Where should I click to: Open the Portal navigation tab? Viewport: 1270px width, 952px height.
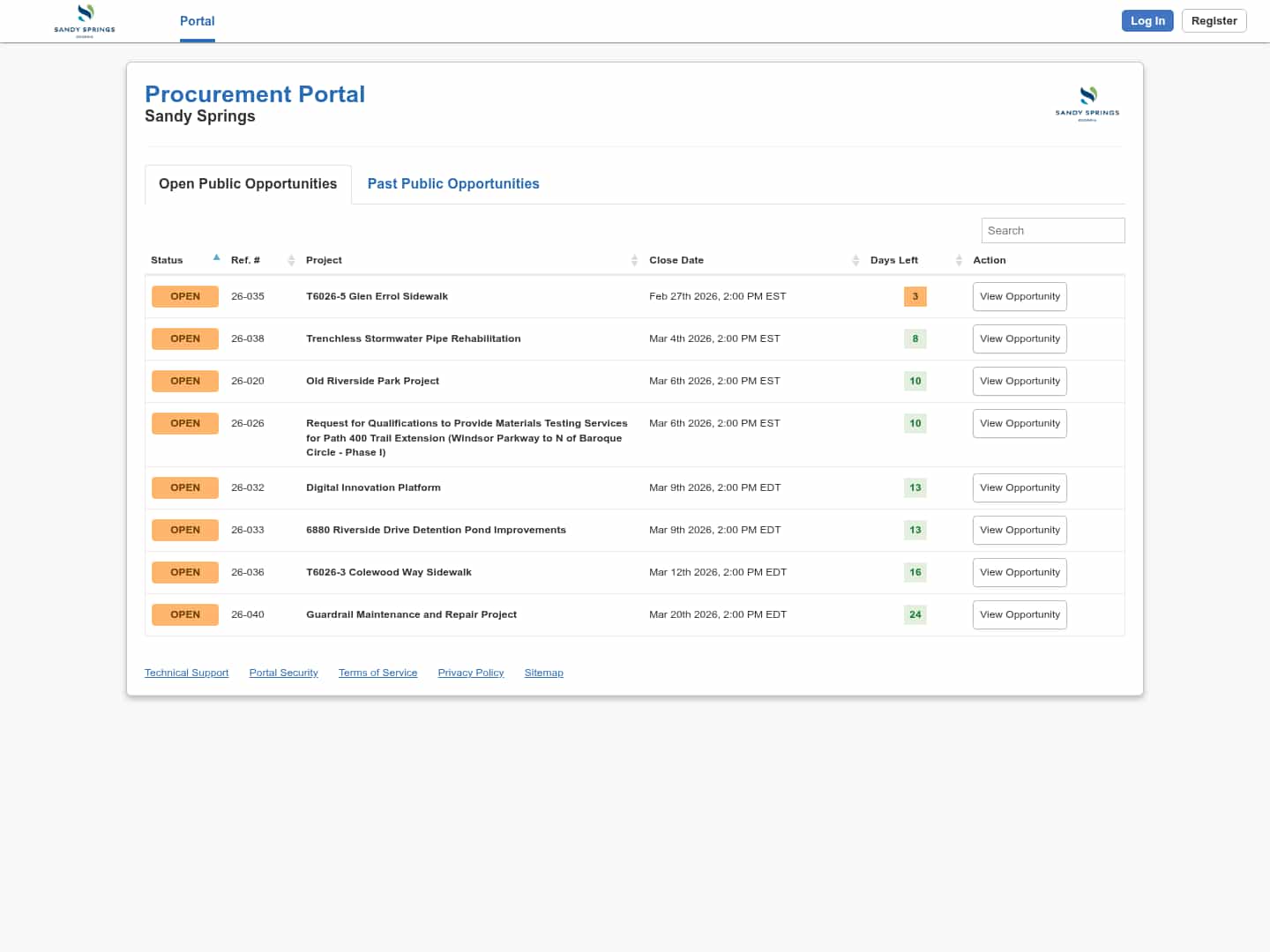click(x=197, y=21)
